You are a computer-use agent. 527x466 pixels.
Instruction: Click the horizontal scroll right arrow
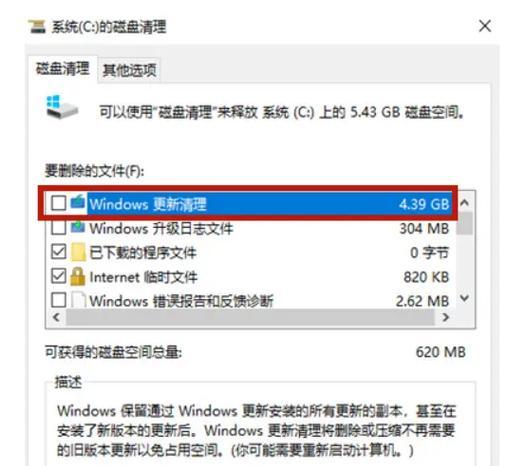click(446, 317)
